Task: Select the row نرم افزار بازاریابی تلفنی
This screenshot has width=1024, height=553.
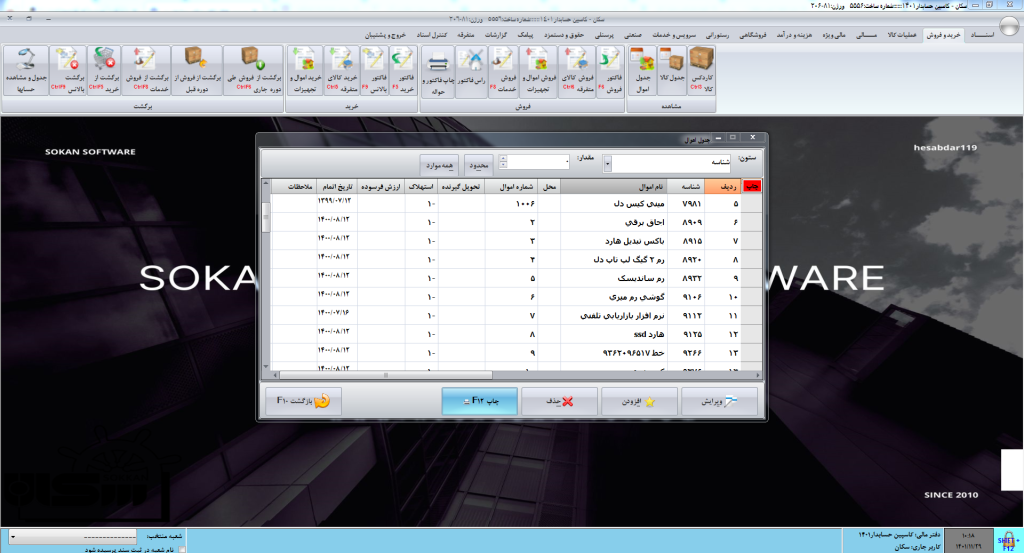Action: (x=516, y=315)
